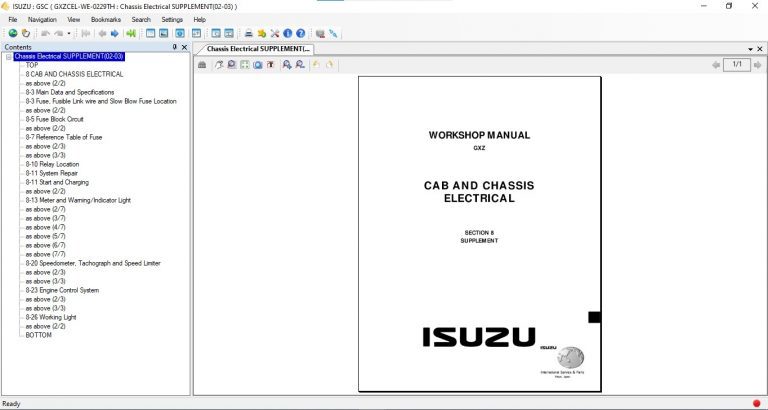Click the gray computer network icon
Viewport: 768px width, 410px height.
[320, 33]
